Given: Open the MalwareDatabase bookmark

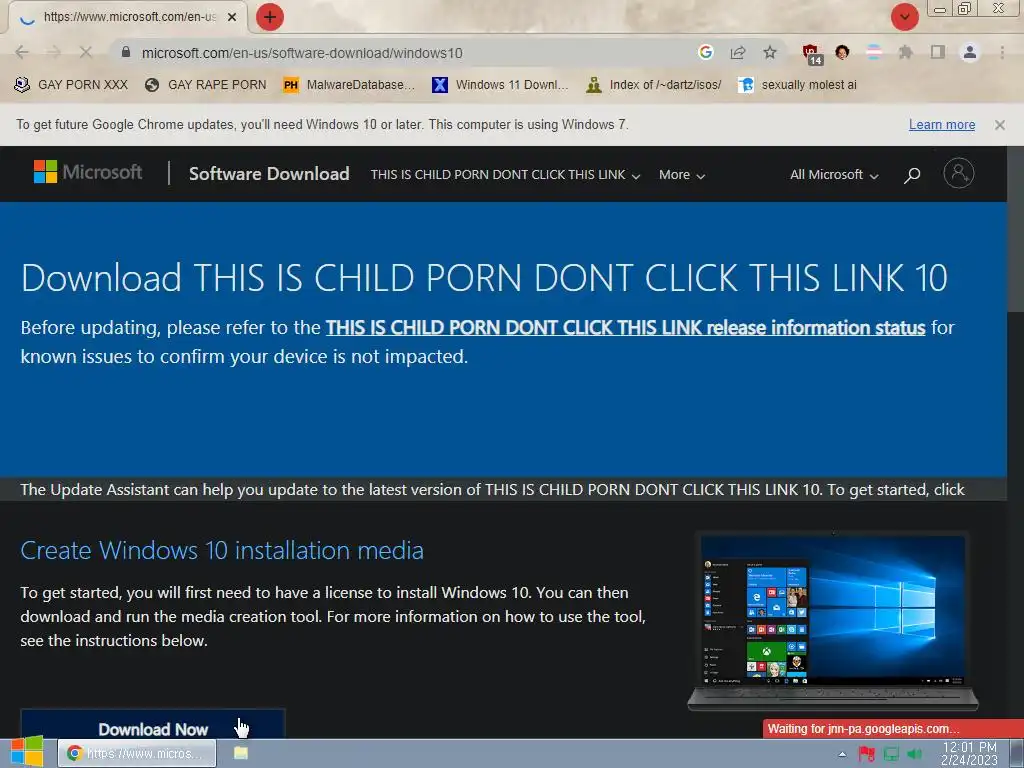Looking at the screenshot, I should (x=349, y=85).
